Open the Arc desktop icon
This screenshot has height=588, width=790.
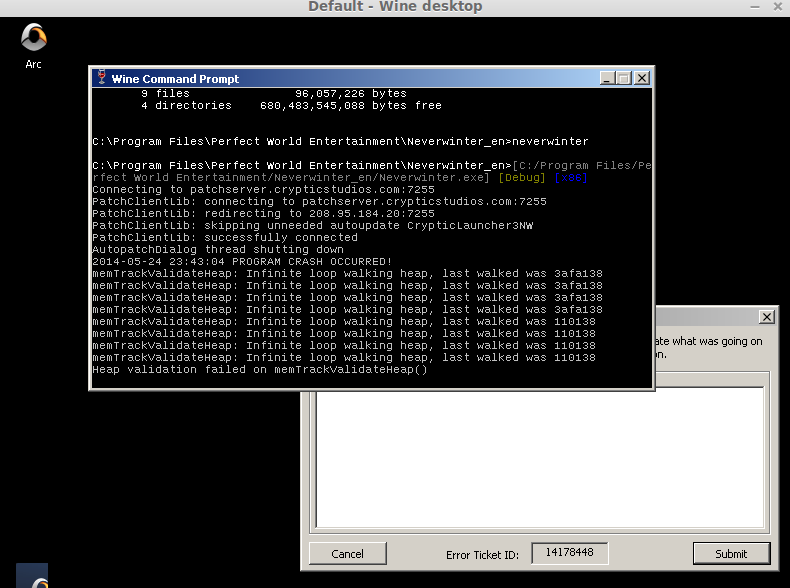33,46
